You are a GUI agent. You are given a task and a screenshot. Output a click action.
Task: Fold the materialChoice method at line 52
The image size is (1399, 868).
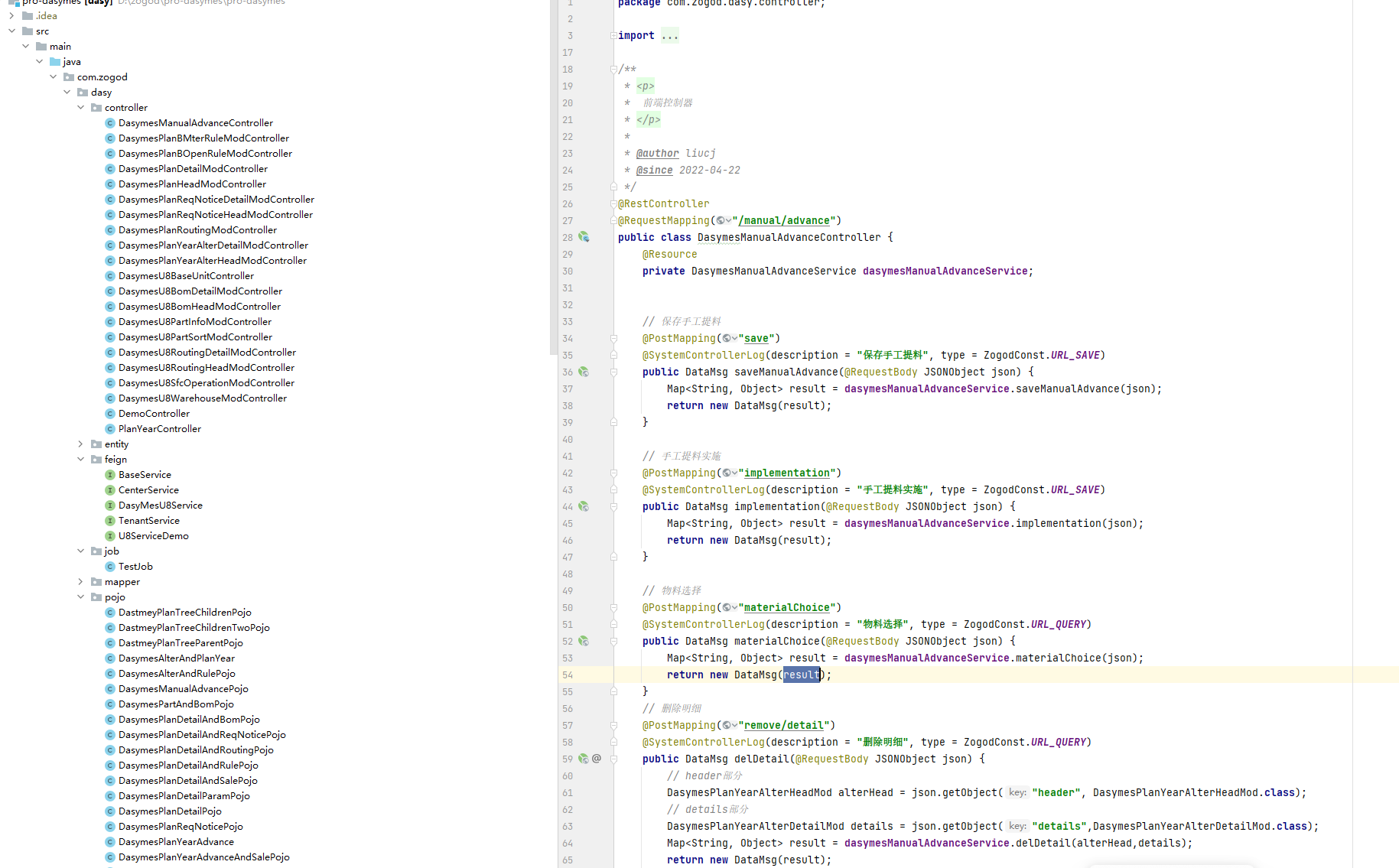click(x=613, y=641)
